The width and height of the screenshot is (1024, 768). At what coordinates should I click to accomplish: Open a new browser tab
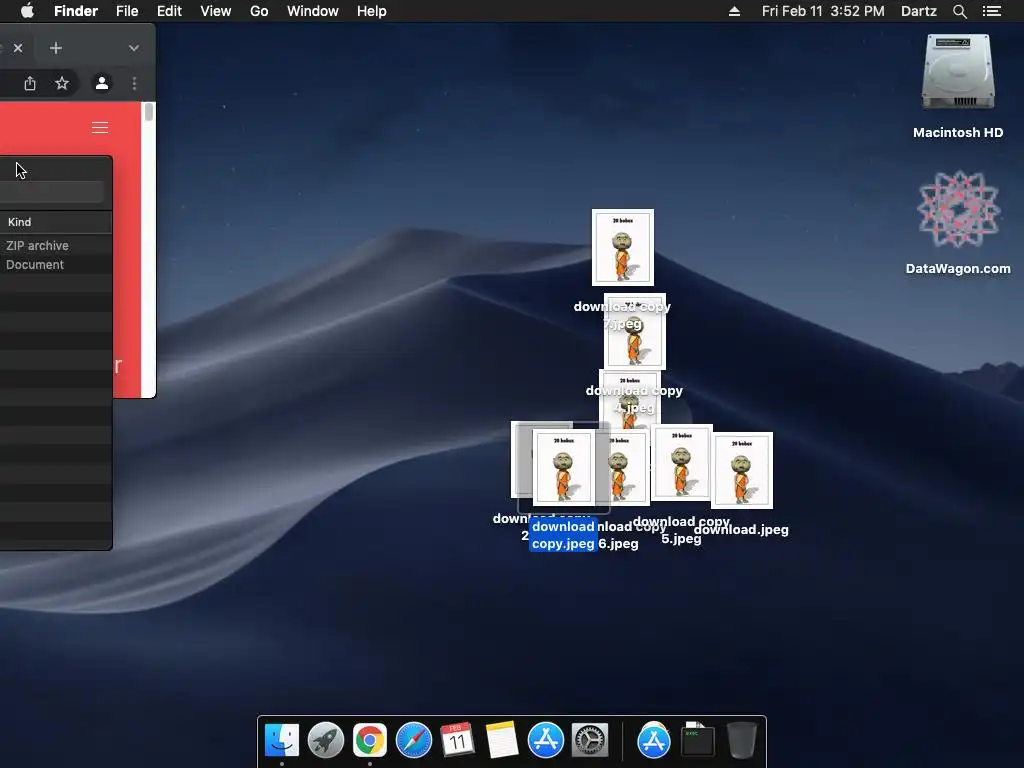coord(56,48)
